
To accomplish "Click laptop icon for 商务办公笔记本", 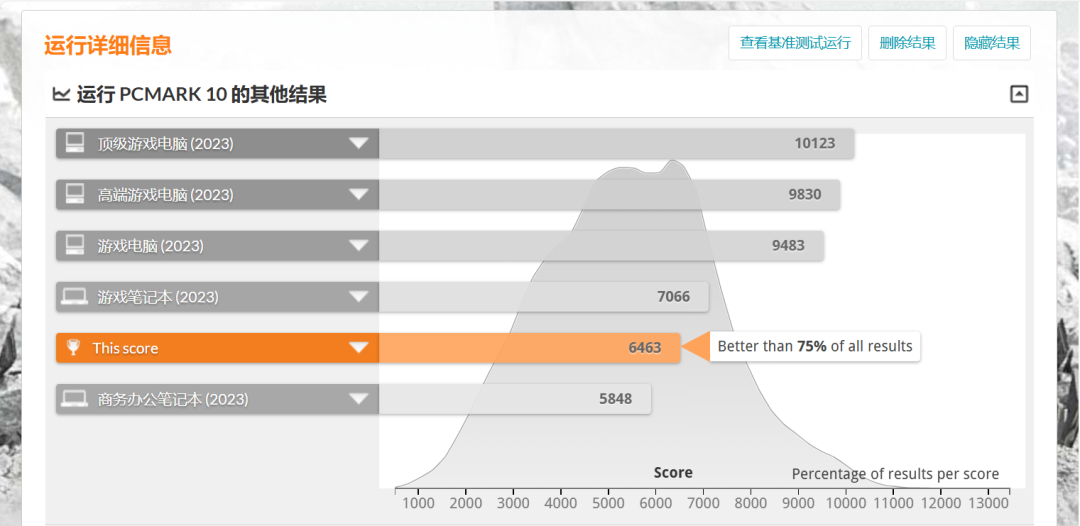I will (74, 399).
